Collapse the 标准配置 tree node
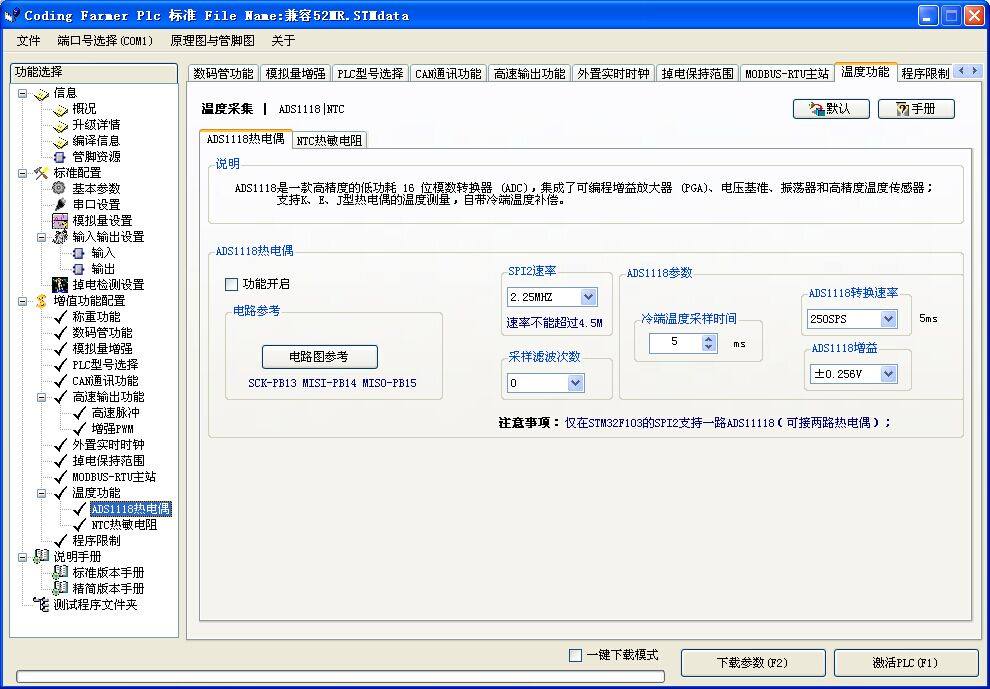The width and height of the screenshot is (990, 689). (x=23, y=173)
